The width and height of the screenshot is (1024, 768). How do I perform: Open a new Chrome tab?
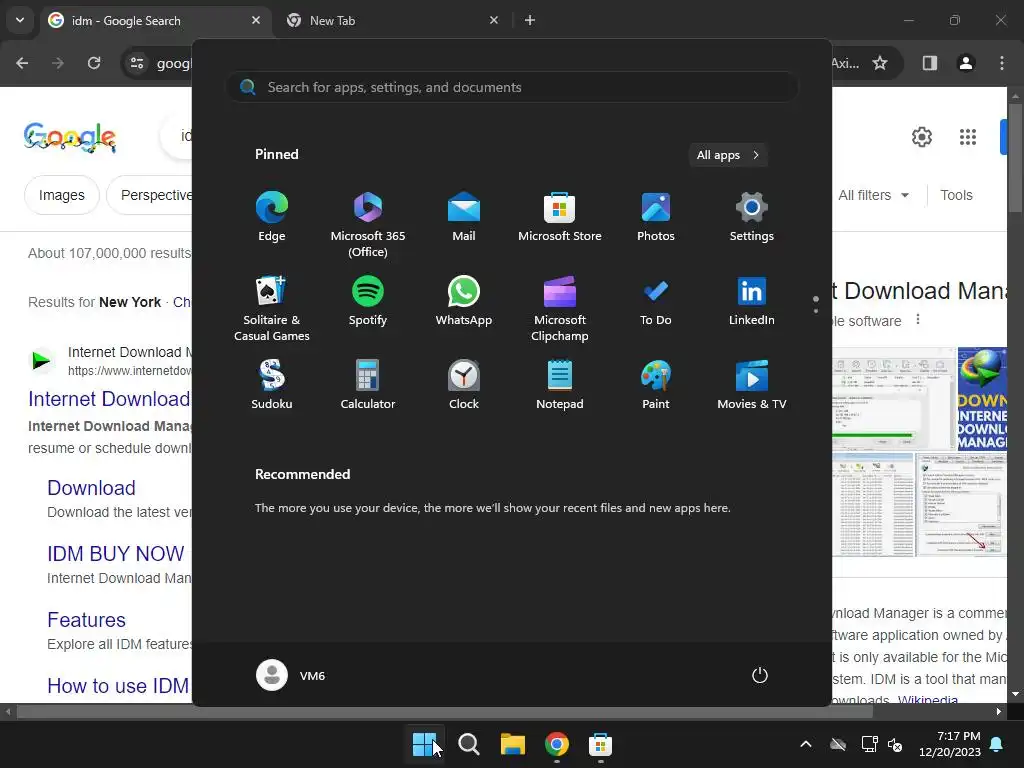tap(530, 20)
